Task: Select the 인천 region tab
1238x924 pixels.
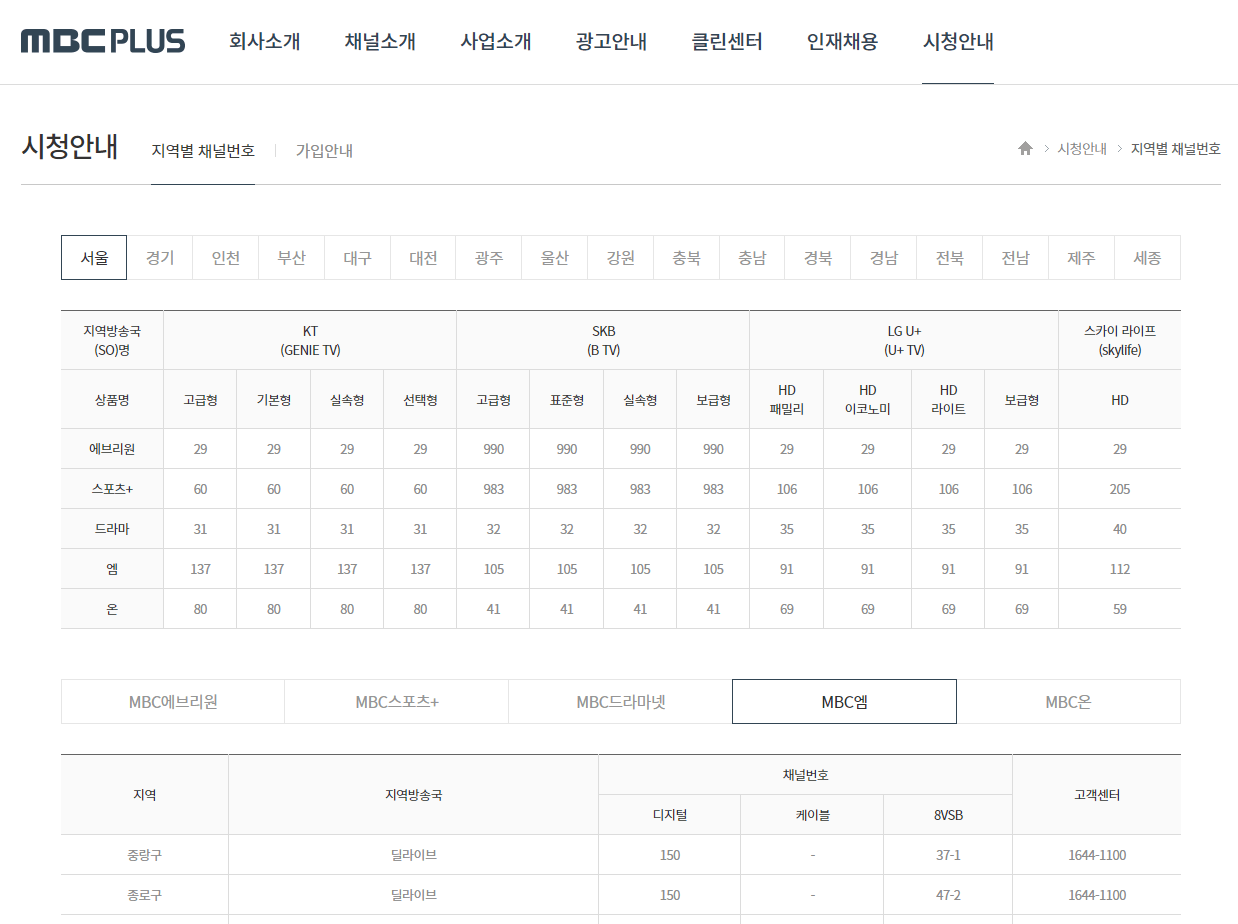Action: 226,257
